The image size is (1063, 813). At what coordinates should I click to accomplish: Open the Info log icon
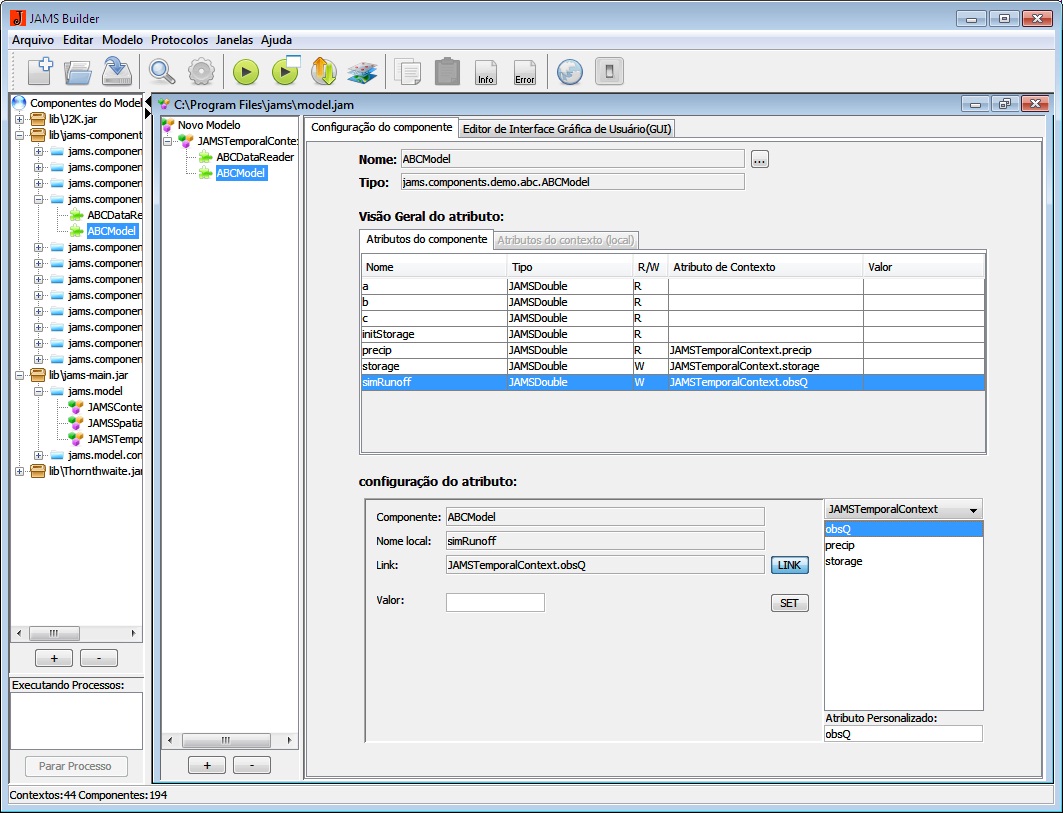[486, 72]
